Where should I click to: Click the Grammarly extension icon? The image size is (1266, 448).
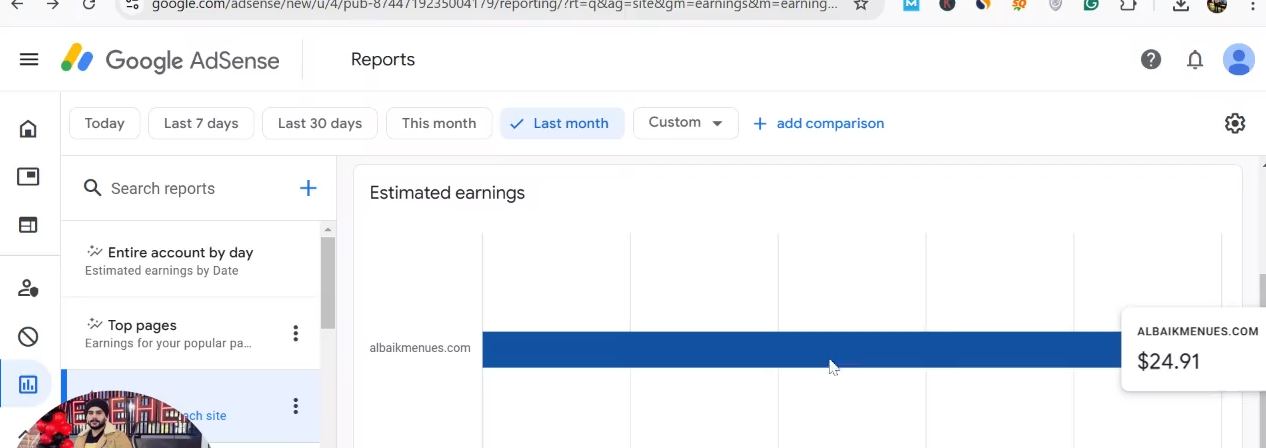(x=1091, y=4)
